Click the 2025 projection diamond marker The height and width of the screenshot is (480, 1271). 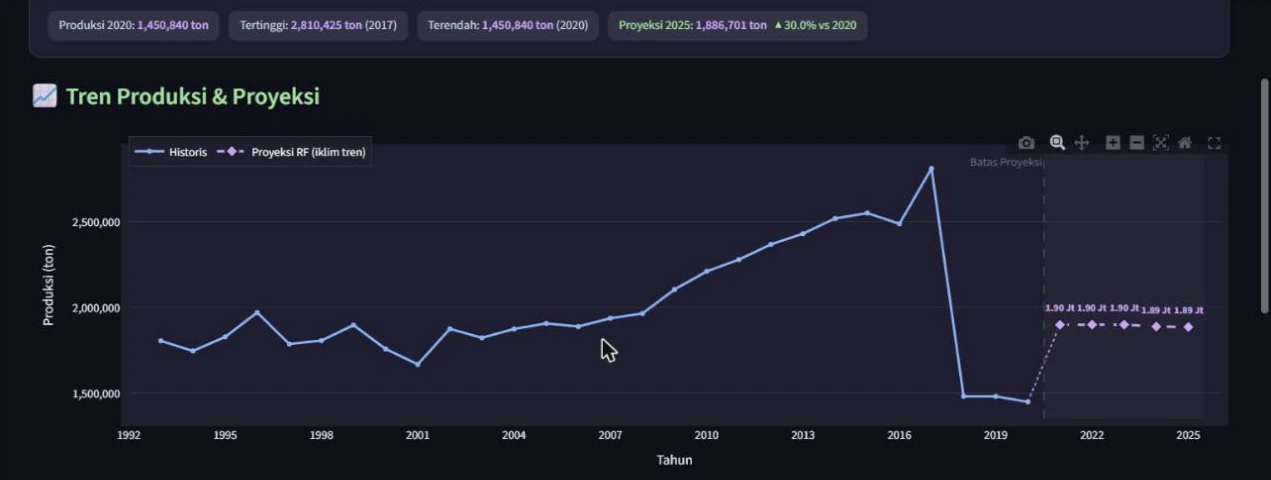(x=1188, y=327)
